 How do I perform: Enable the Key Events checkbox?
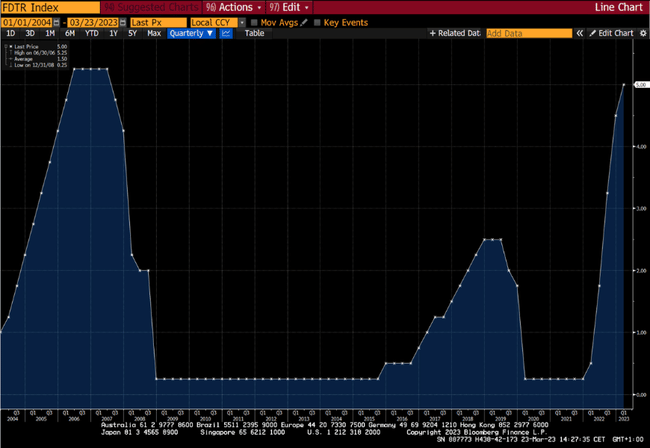click(318, 21)
